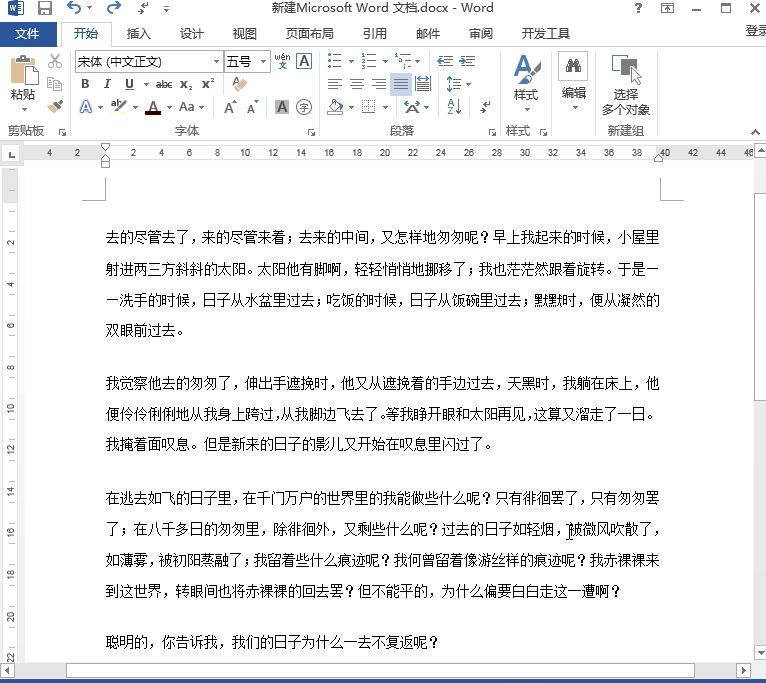
Task: Open ribbon display options icon
Action: [667, 8]
